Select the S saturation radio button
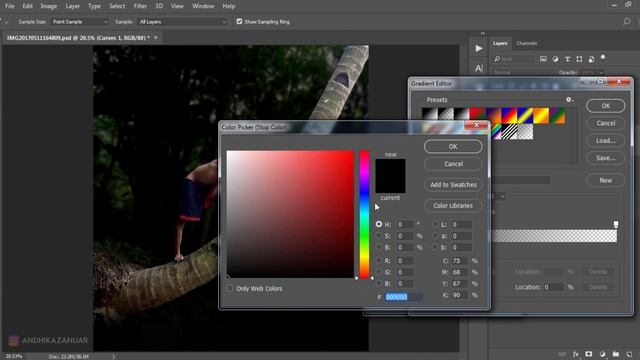This screenshot has width=640, height=360. pos(379,236)
